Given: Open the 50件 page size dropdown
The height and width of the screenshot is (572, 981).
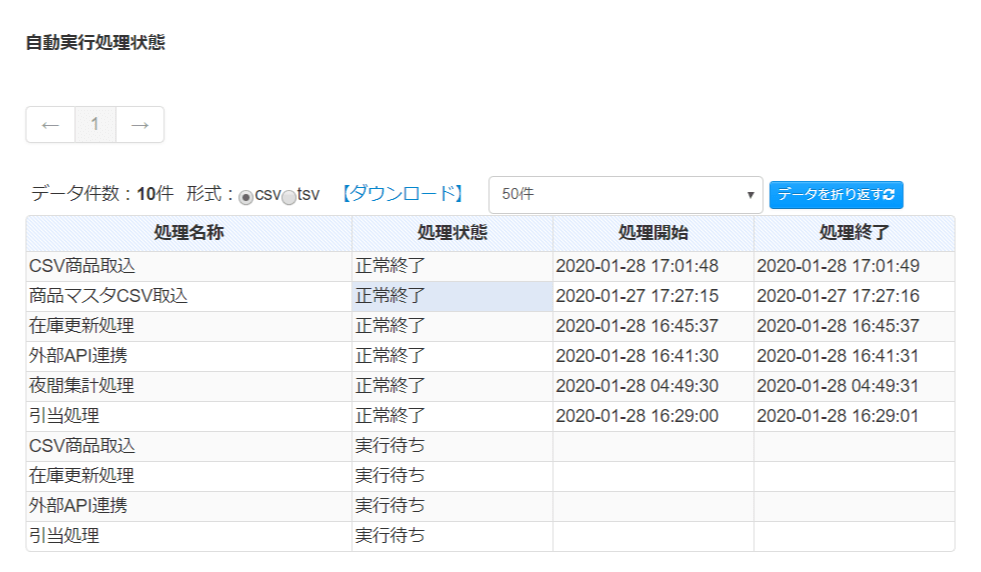Looking at the screenshot, I should 625,195.
